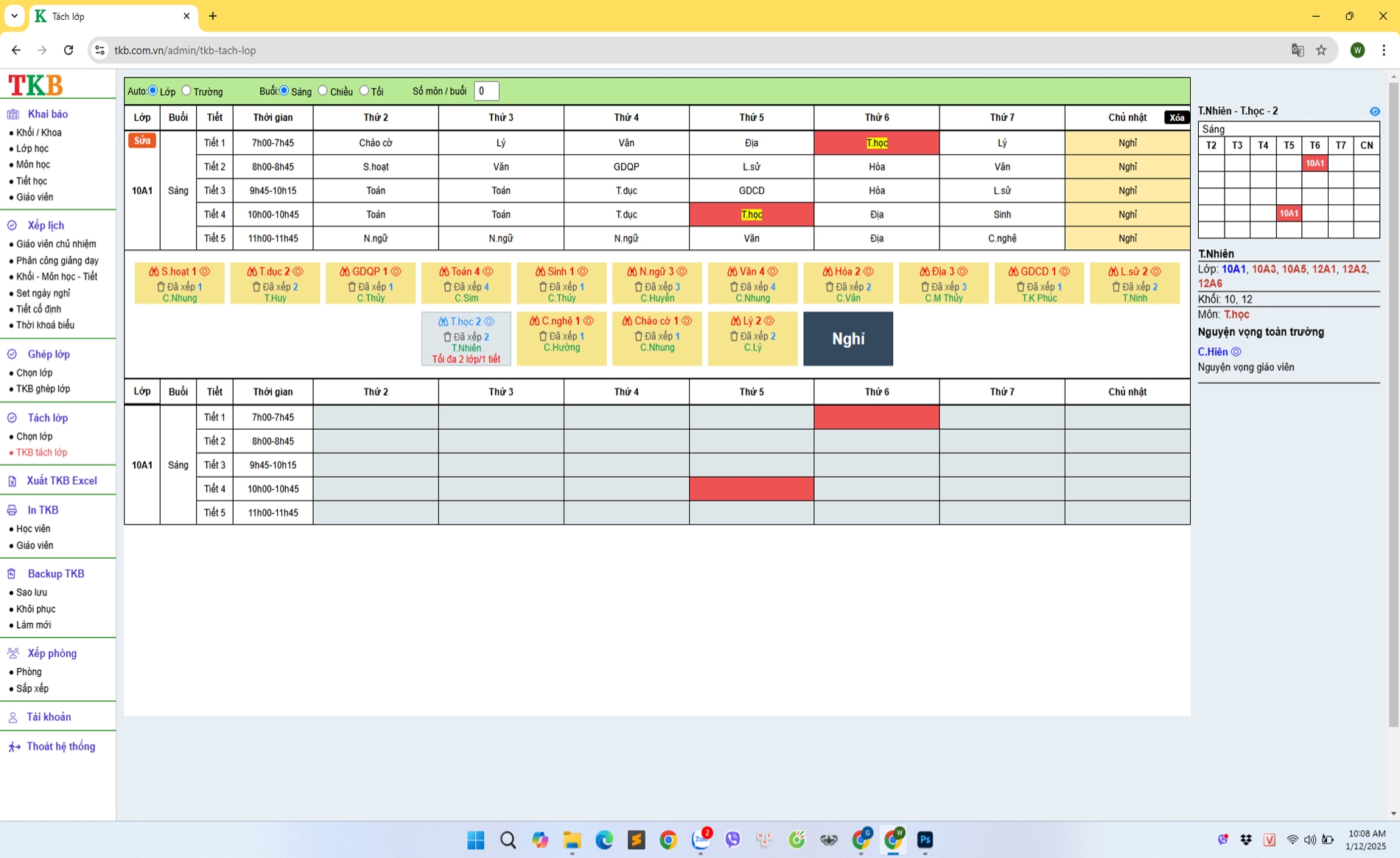Select the Tối session radio button
Image resolution: width=1400 pixels, height=858 pixels.
364,91
